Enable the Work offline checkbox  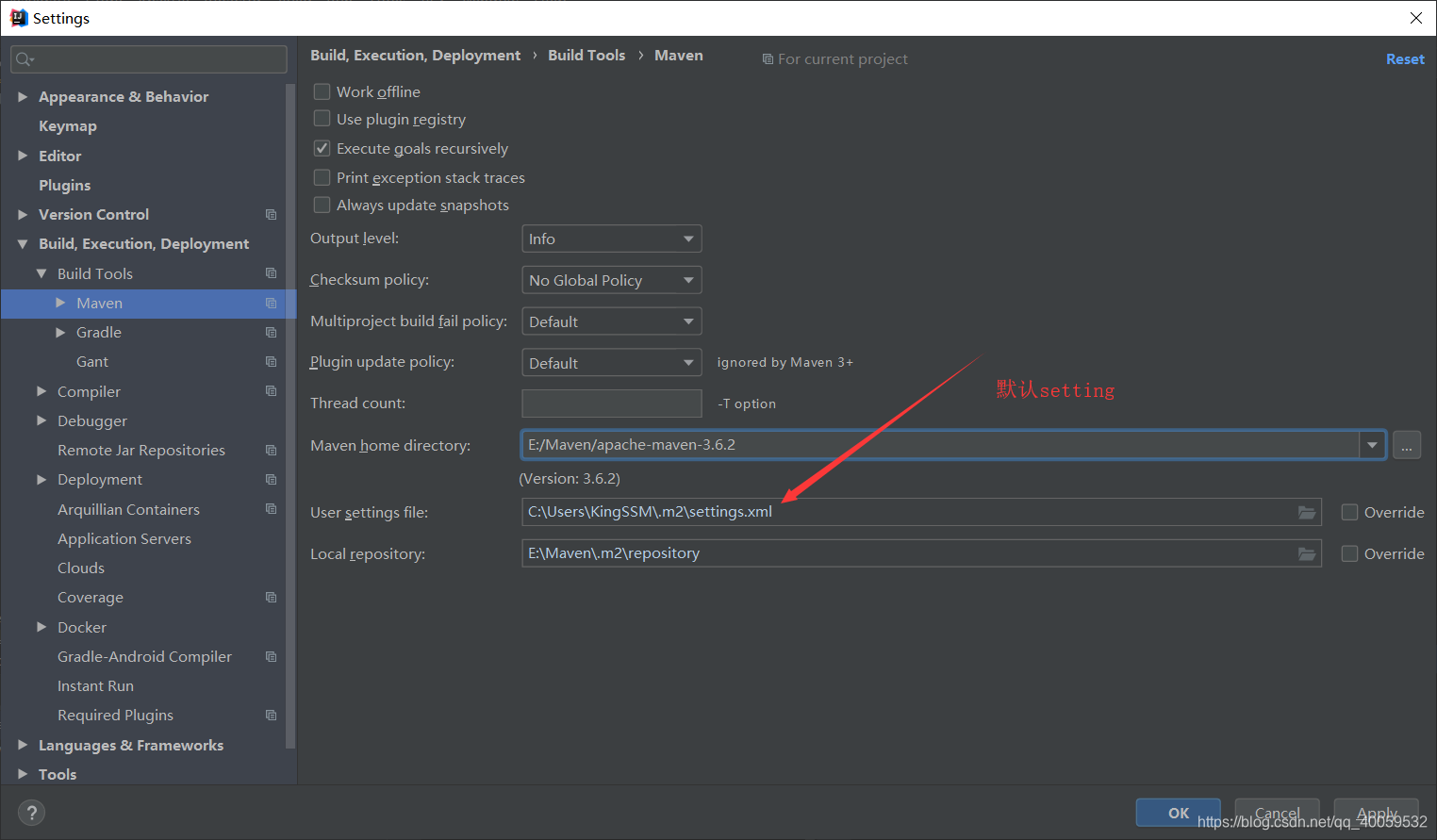(322, 91)
